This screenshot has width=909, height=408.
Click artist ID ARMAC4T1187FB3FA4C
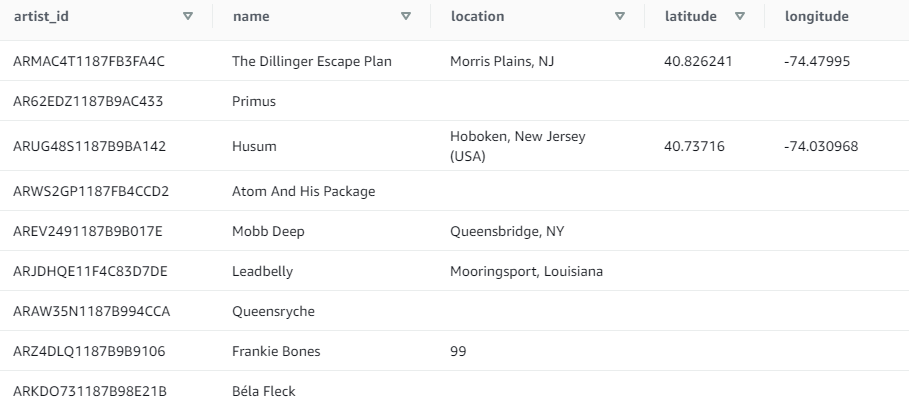click(89, 61)
